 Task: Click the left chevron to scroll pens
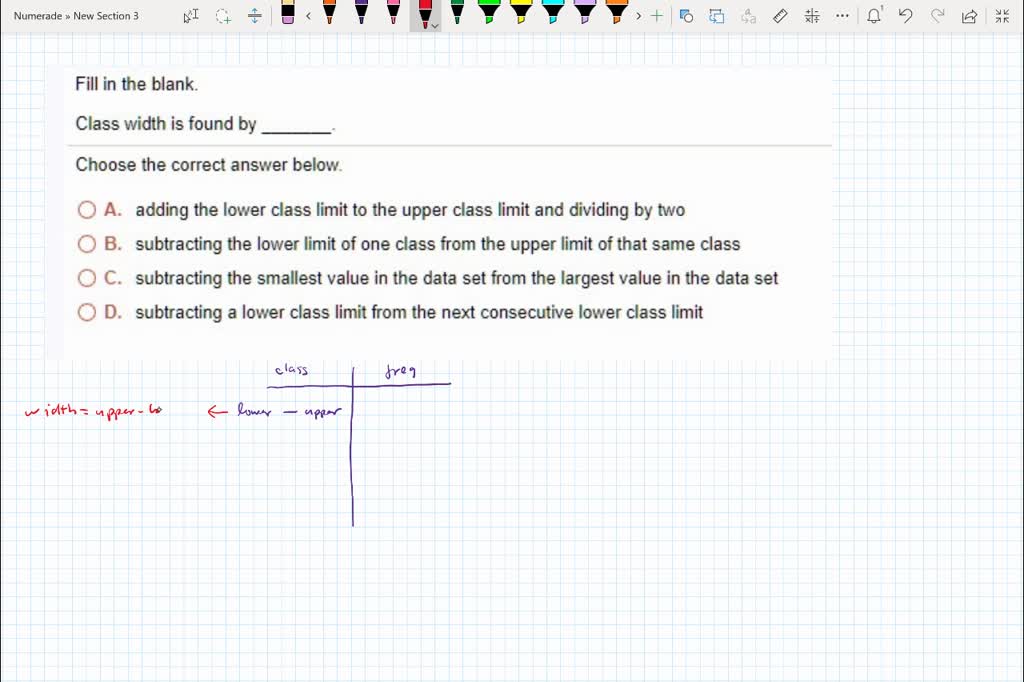click(308, 16)
